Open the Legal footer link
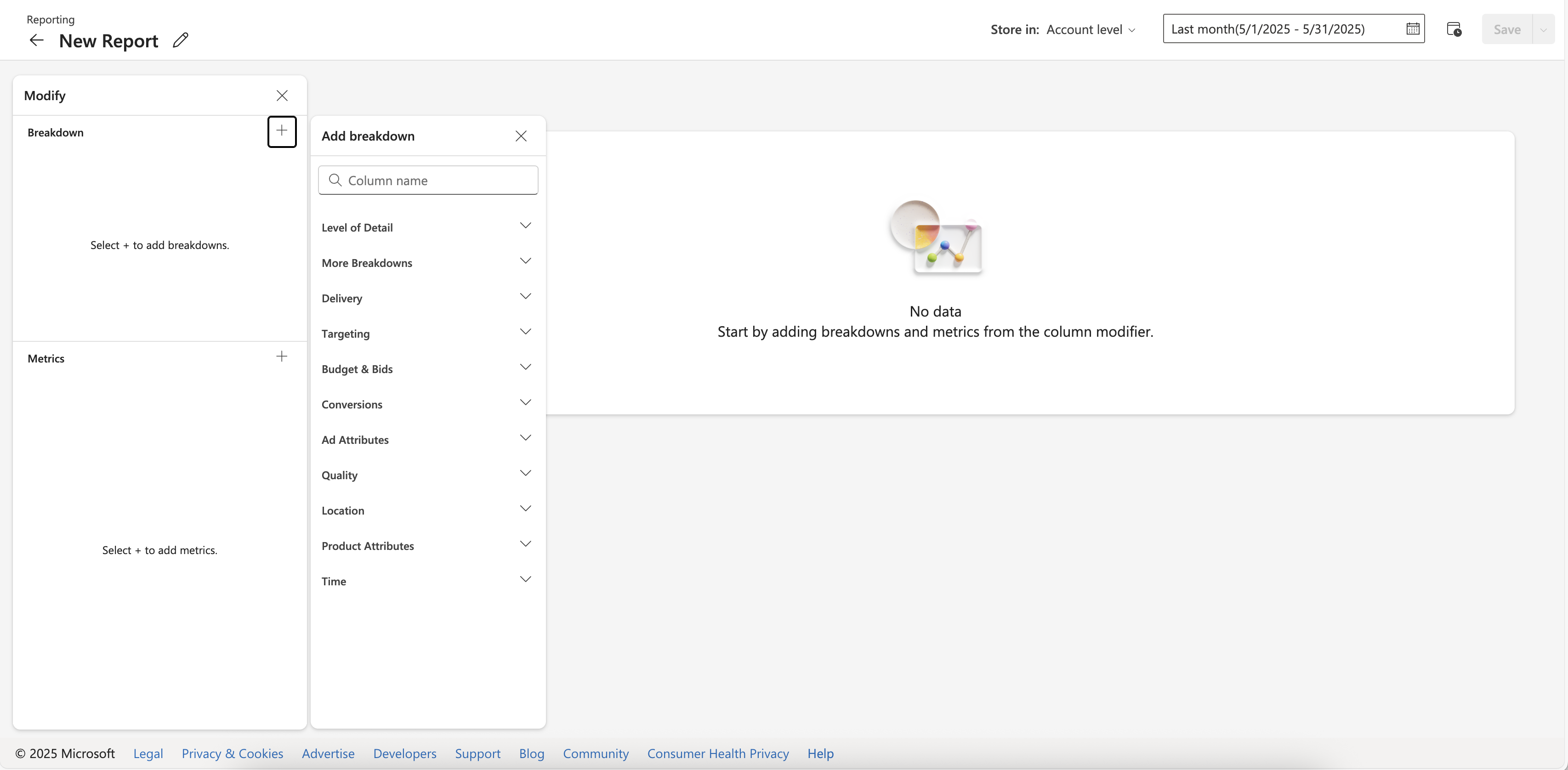 (x=148, y=753)
